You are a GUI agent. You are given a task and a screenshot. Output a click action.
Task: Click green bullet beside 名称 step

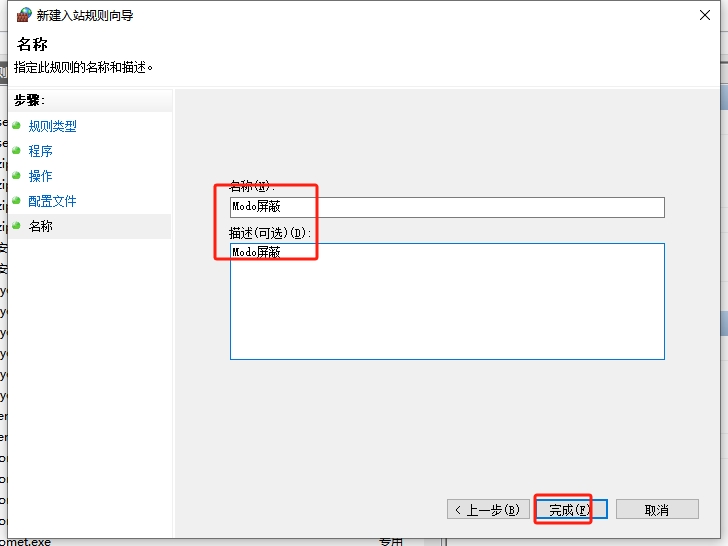16,226
